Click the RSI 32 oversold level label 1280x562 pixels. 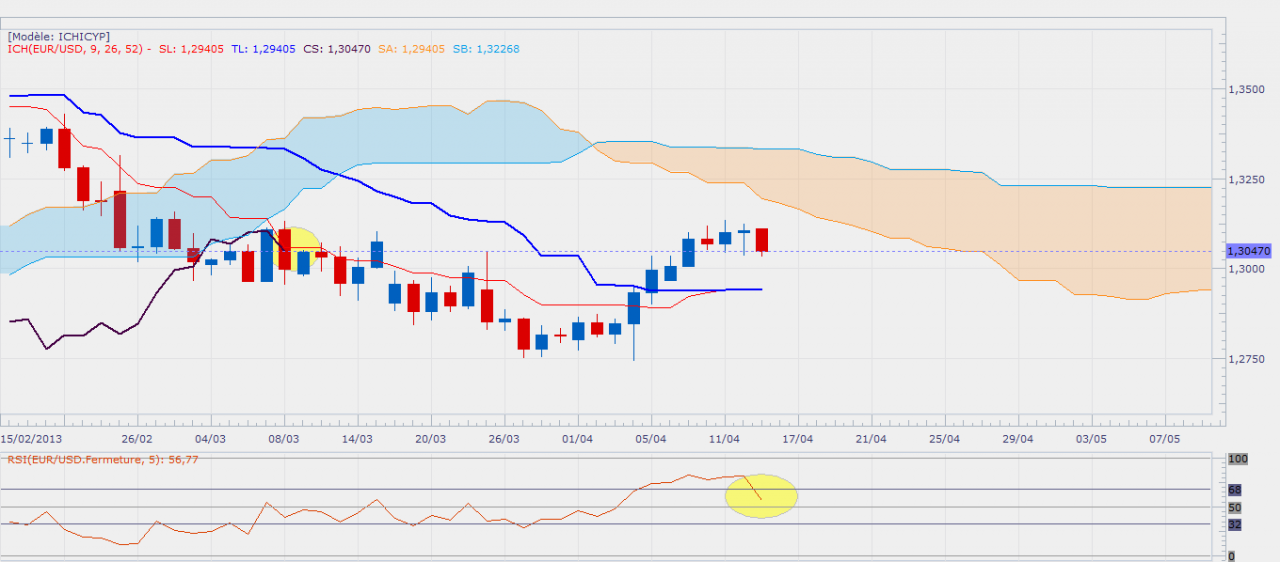click(x=1234, y=524)
